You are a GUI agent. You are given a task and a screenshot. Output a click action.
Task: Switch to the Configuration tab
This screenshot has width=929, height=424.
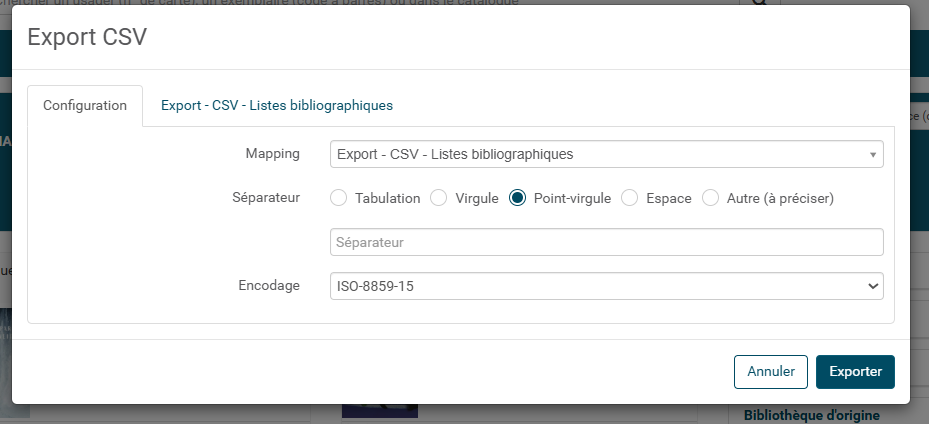(x=85, y=105)
